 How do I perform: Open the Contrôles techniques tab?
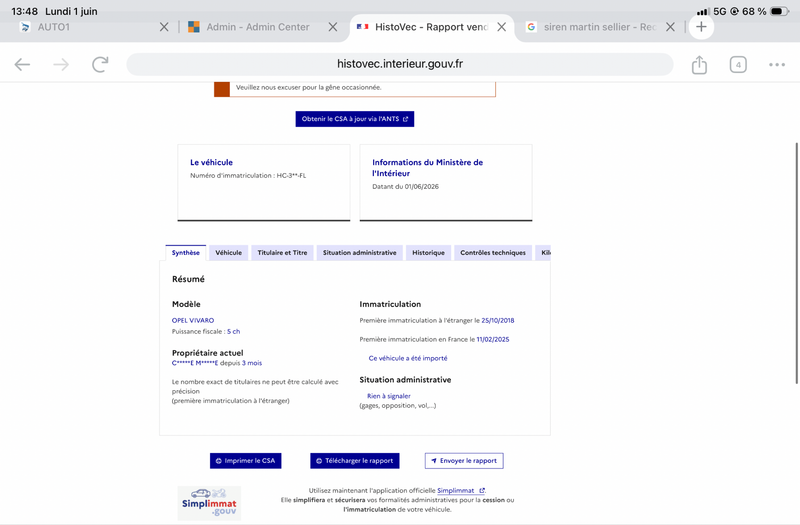(493, 253)
